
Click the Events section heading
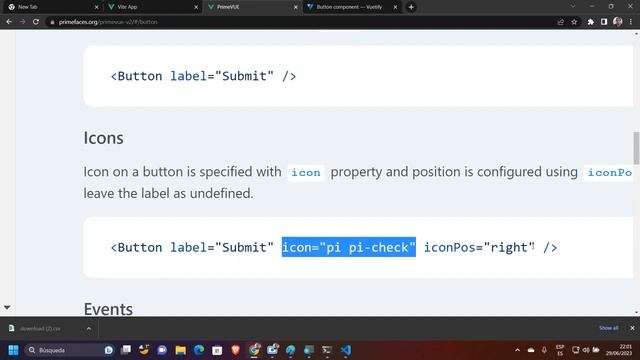[x=108, y=309]
